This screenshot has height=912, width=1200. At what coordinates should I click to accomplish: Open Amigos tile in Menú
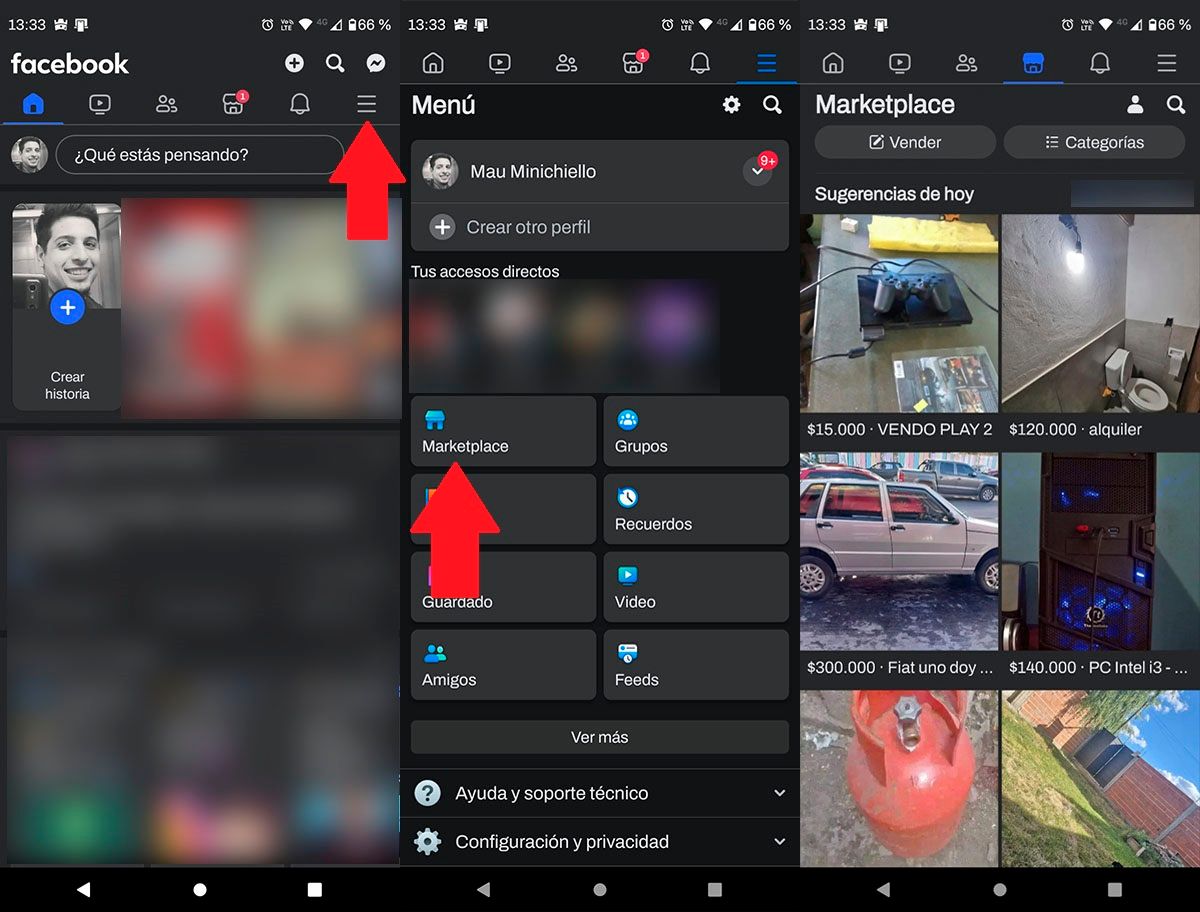click(x=503, y=665)
